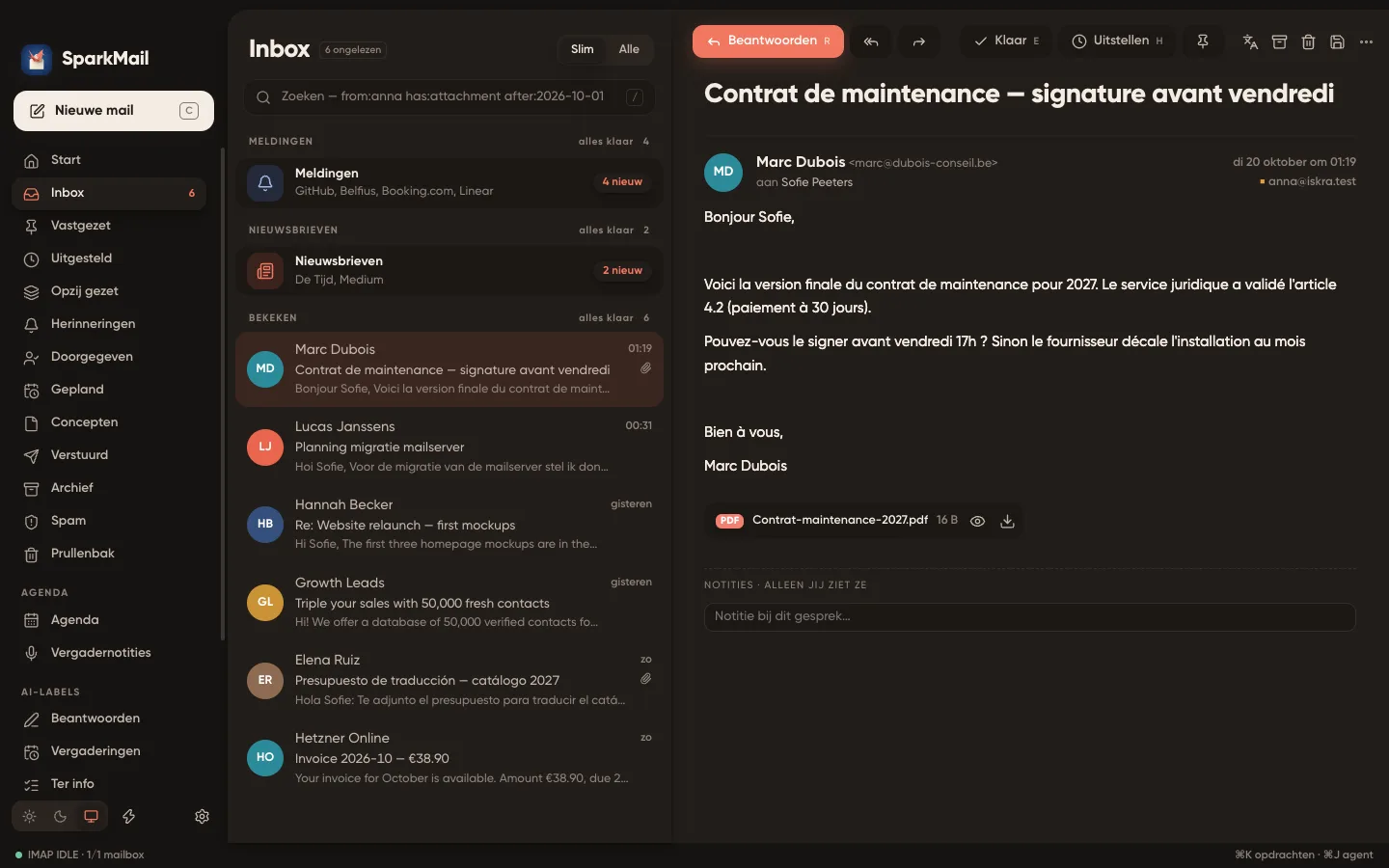Click the Nieuwsbrieven newspaper icon
This screenshot has width=1389, height=868.
tap(265, 271)
